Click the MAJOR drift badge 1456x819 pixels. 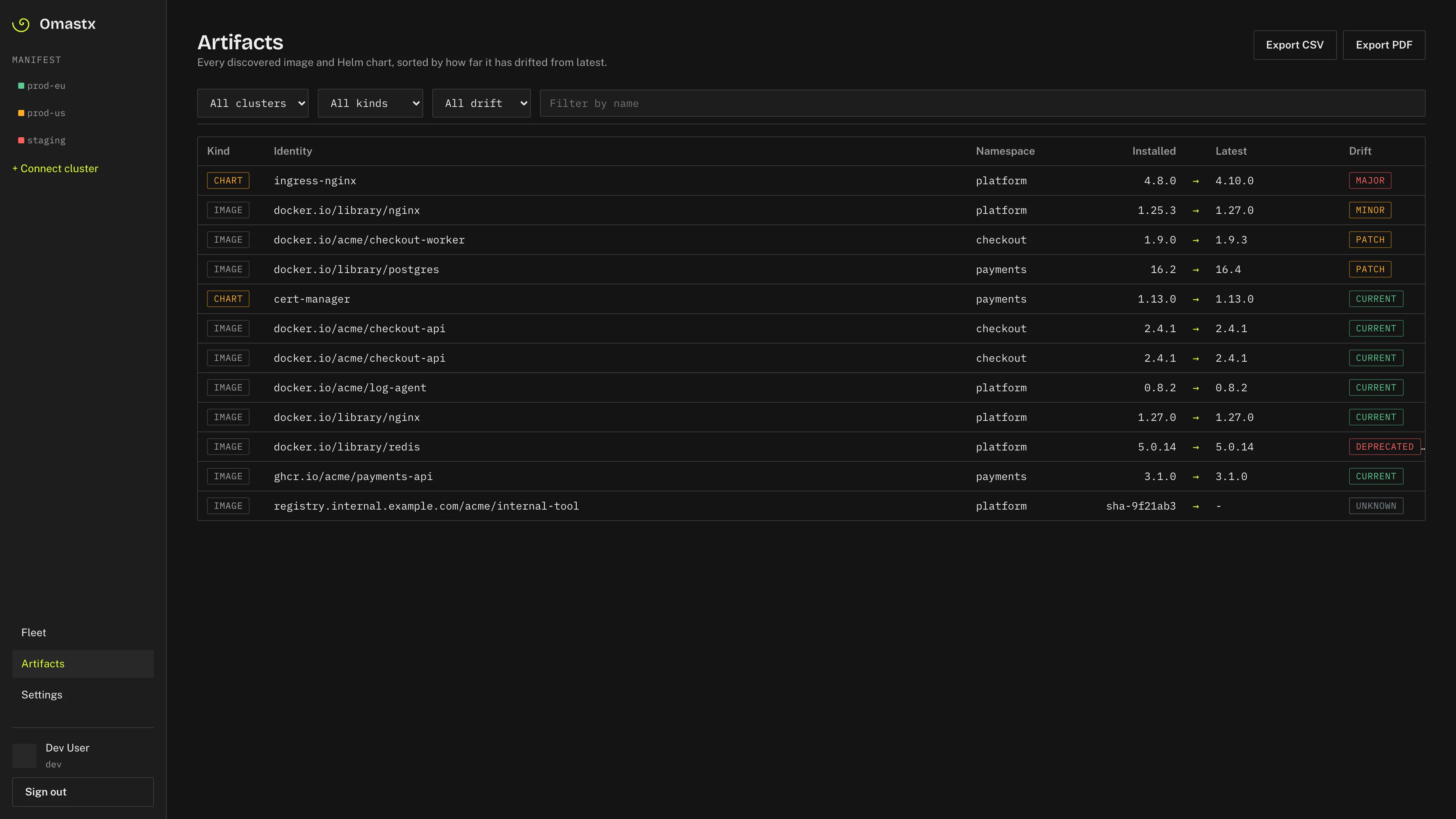point(1370,181)
